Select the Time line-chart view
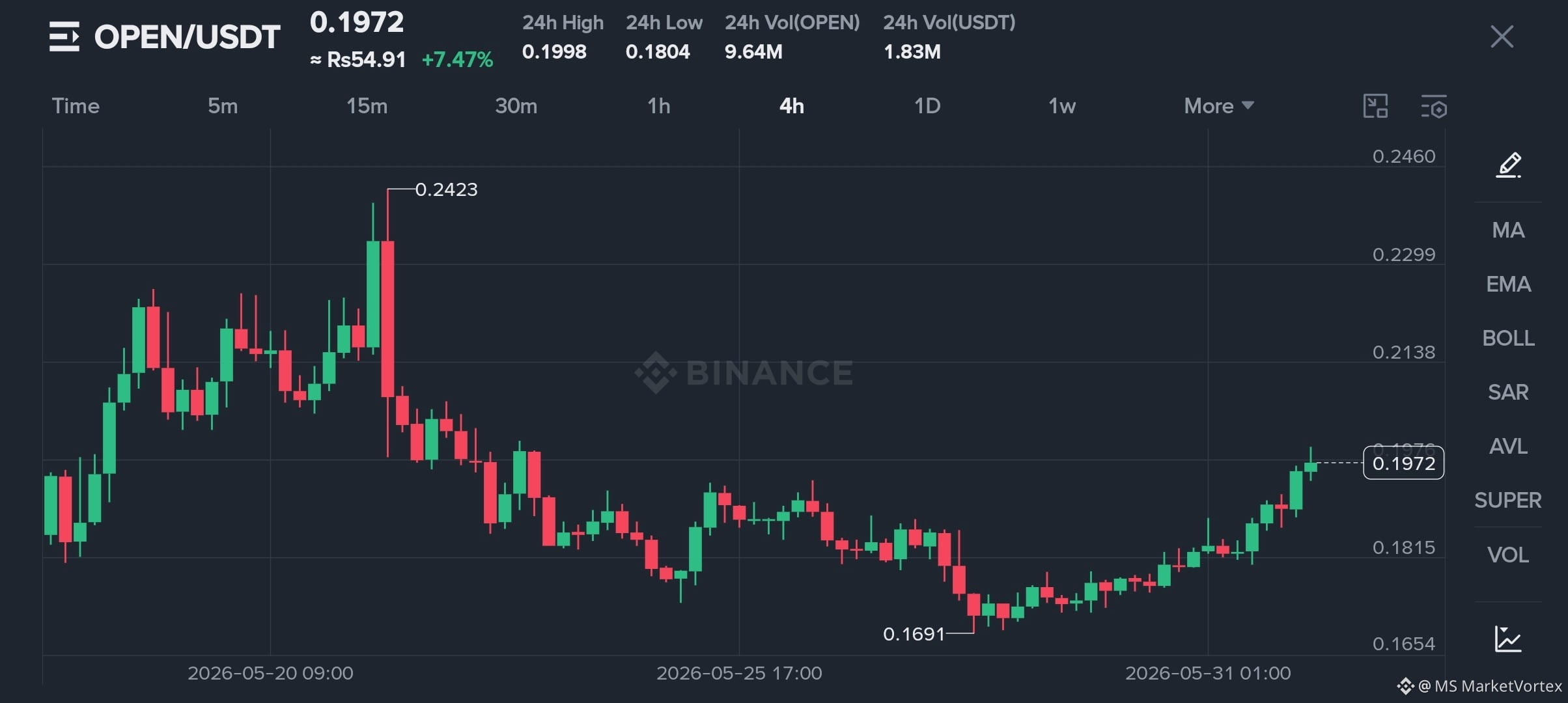The width and height of the screenshot is (1568, 703). (76, 105)
